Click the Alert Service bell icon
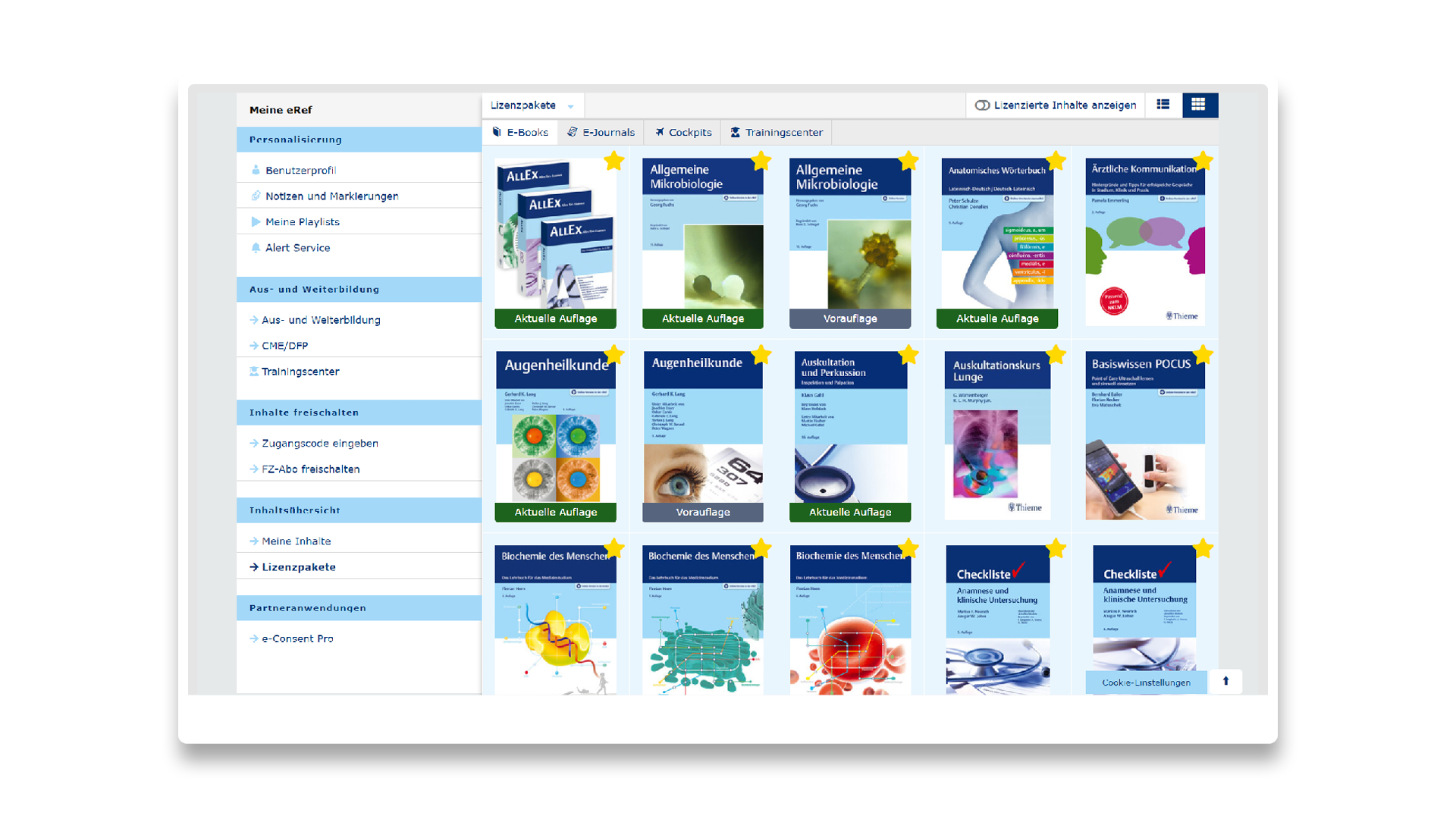Viewport: 1456px width, 819px height. 256,248
